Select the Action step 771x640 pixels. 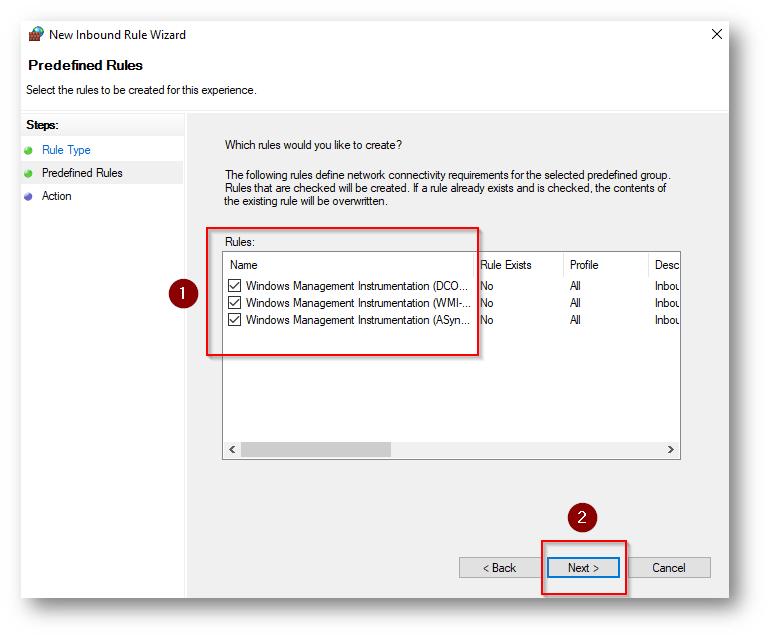pos(57,196)
